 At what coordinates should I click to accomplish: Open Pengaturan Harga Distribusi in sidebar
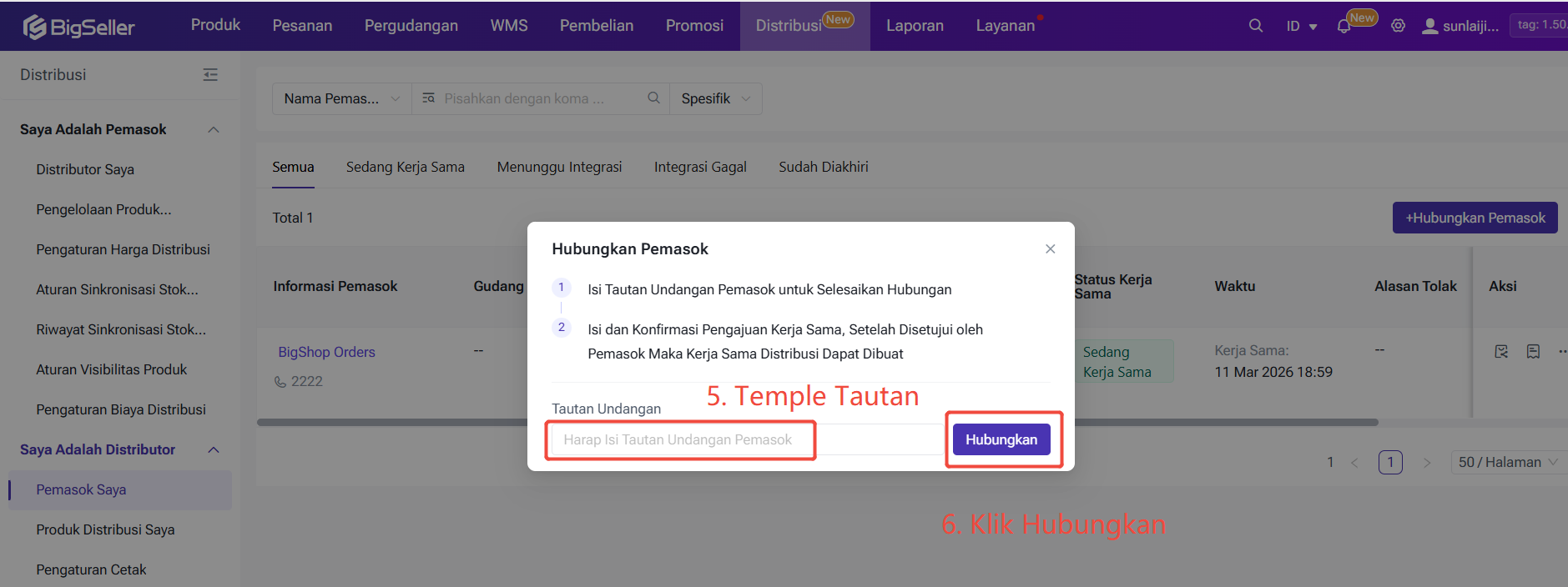pos(123,249)
